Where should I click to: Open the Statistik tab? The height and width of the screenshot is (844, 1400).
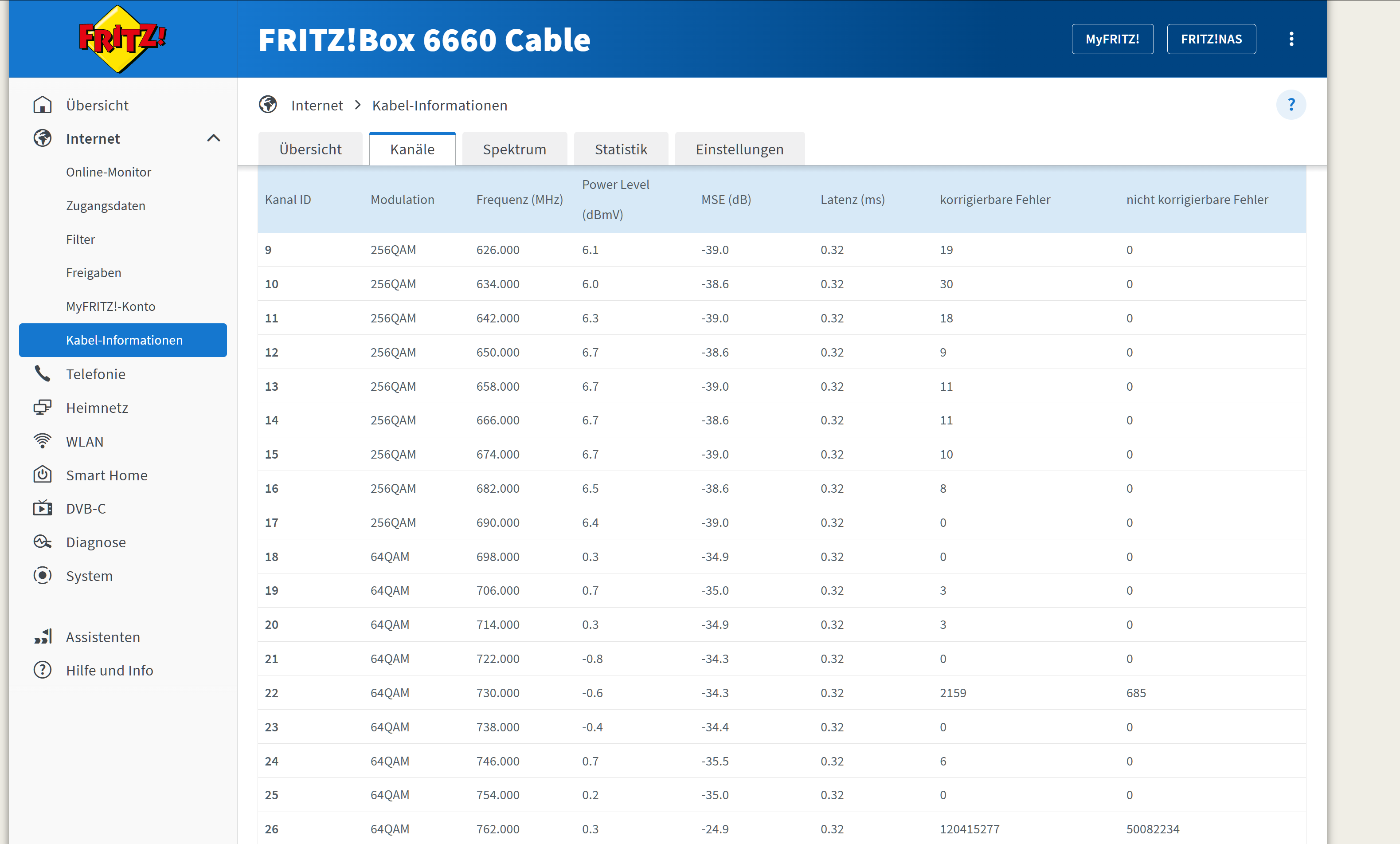(621, 149)
